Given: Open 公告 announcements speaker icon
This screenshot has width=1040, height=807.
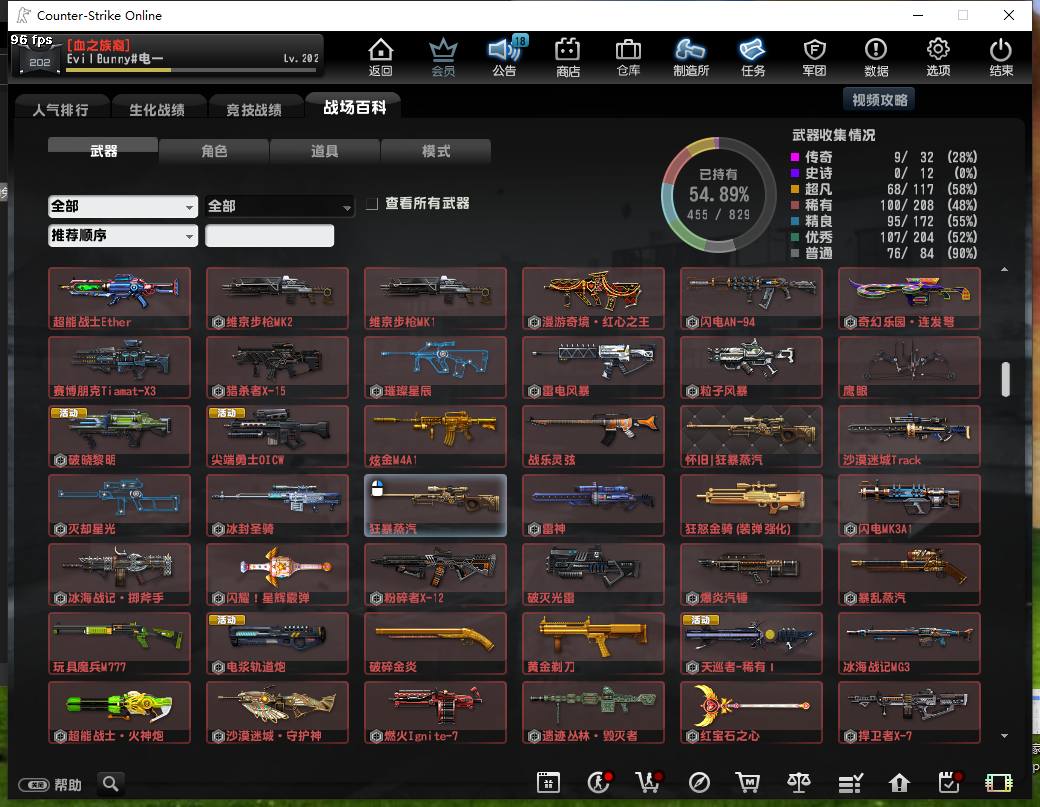Looking at the screenshot, I should click(x=505, y=56).
